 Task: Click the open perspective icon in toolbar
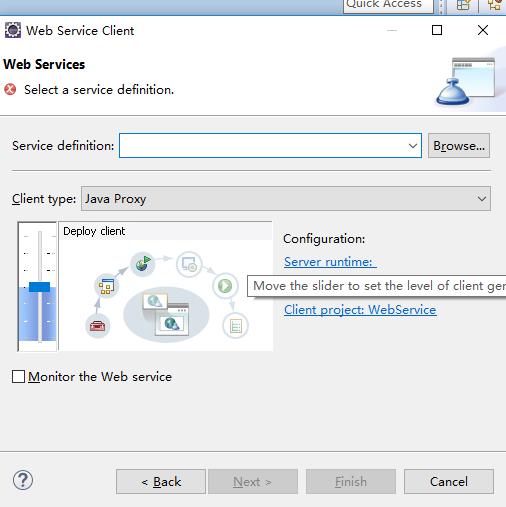[463, 5]
